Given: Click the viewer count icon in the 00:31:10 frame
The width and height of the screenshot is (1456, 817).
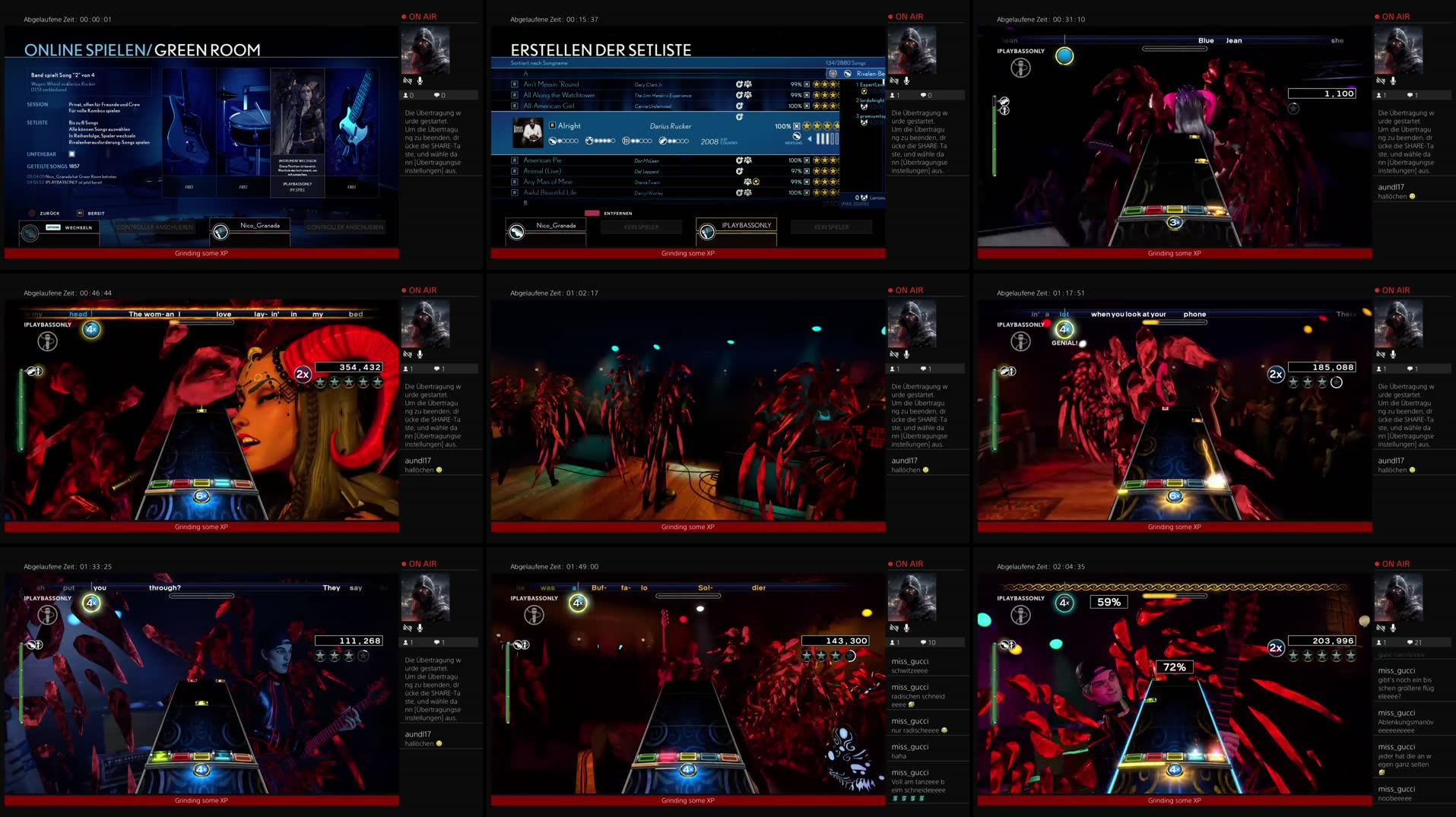Looking at the screenshot, I should coord(1380,95).
